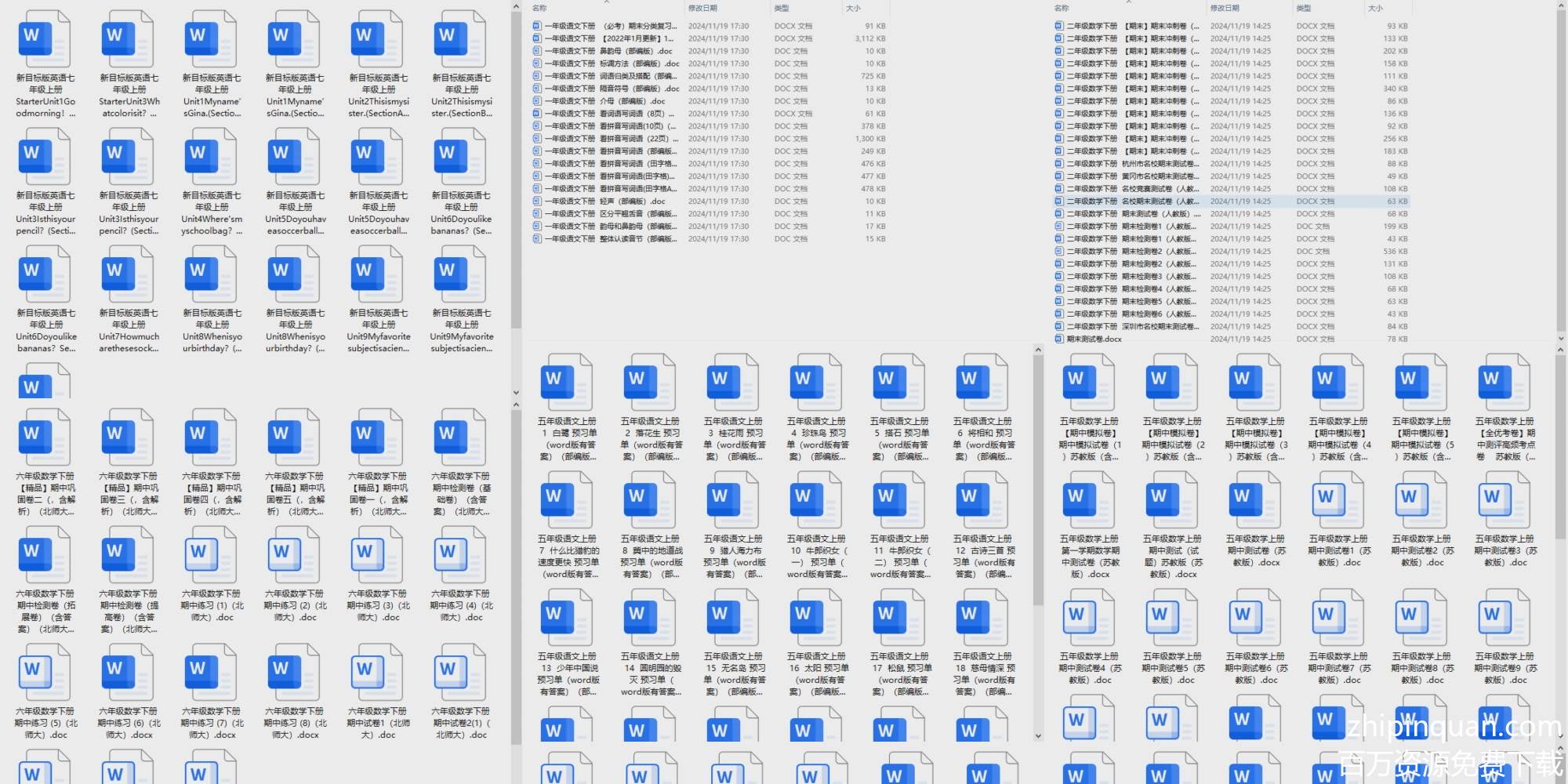Open 五年级语文上册 16 太阳 预习单 document
This screenshot has width=1568, height=784.
(x=817, y=618)
